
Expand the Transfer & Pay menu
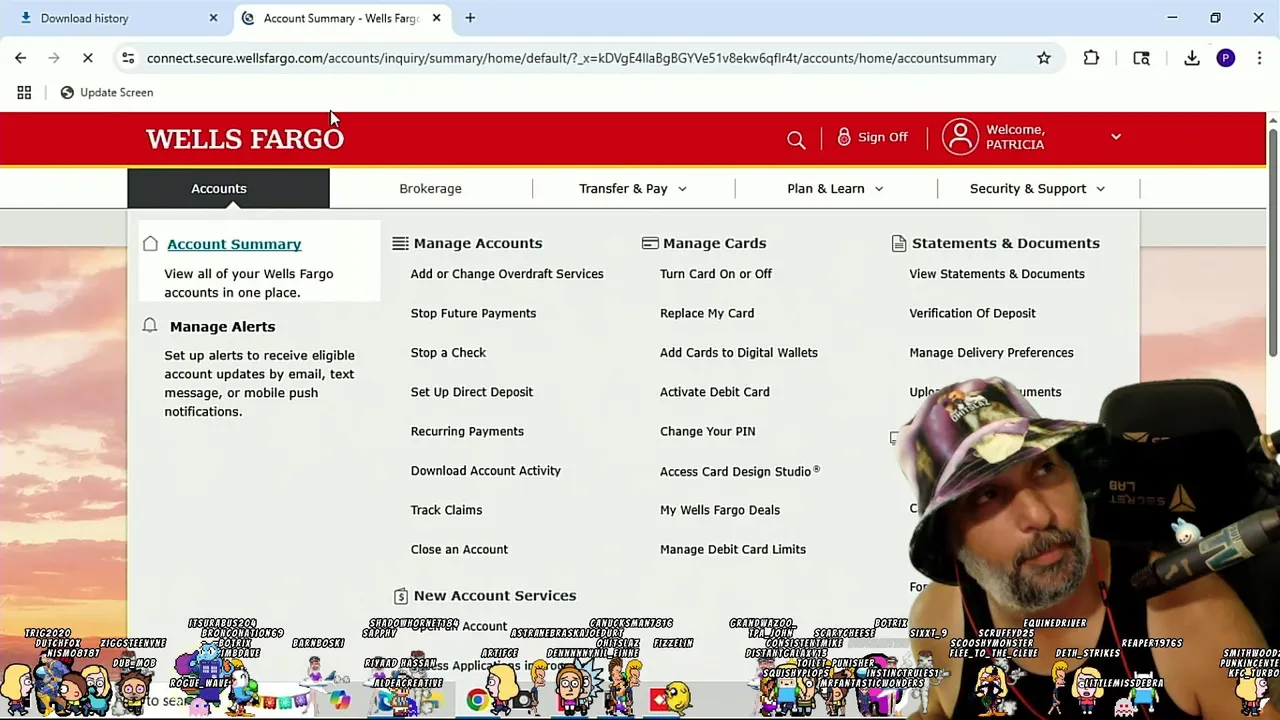pyautogui.click(x=633, y=188)
